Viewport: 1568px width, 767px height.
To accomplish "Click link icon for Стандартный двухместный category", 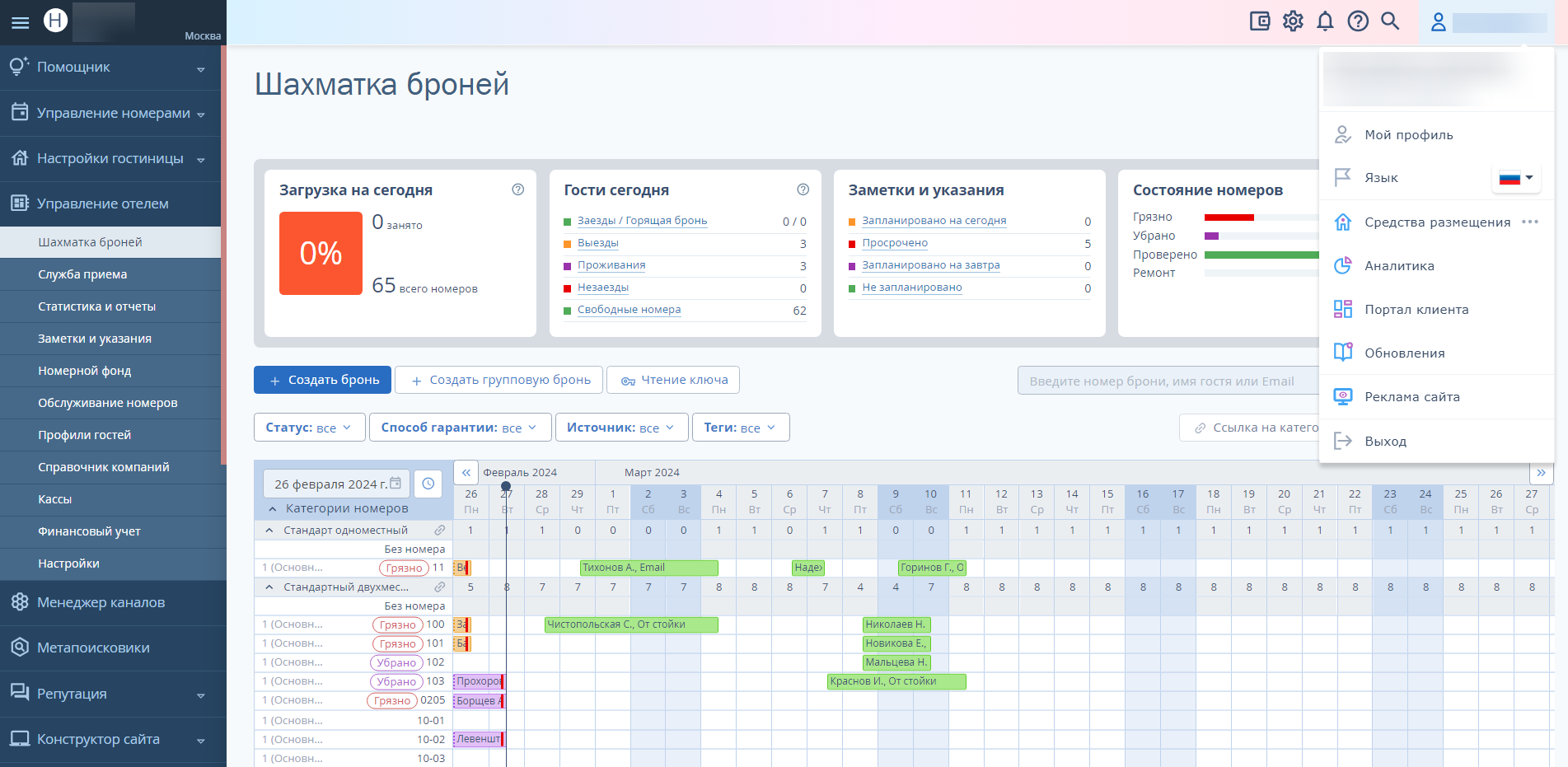I will (x=440, y=587).
